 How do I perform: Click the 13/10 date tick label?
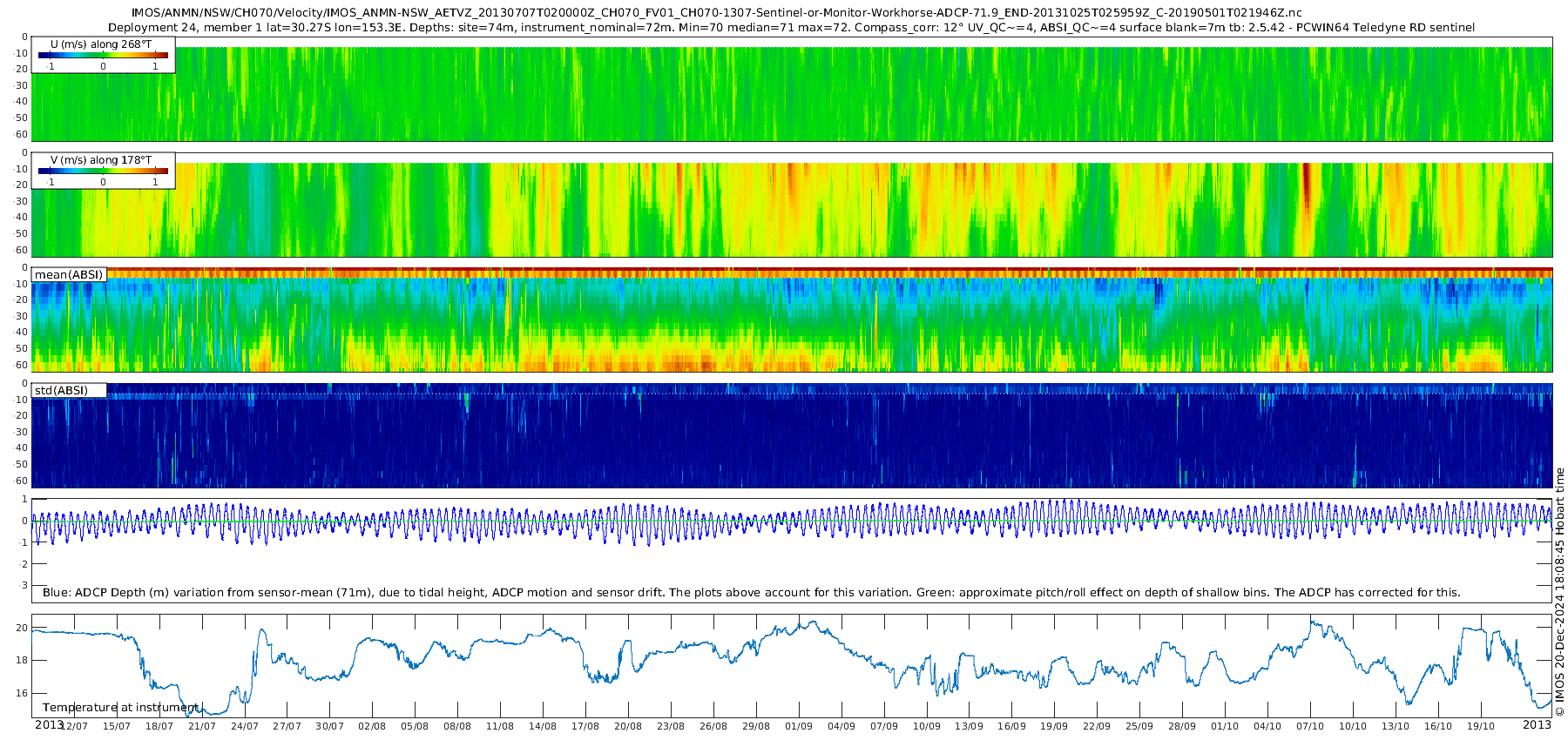click(x=1395, y=726)
